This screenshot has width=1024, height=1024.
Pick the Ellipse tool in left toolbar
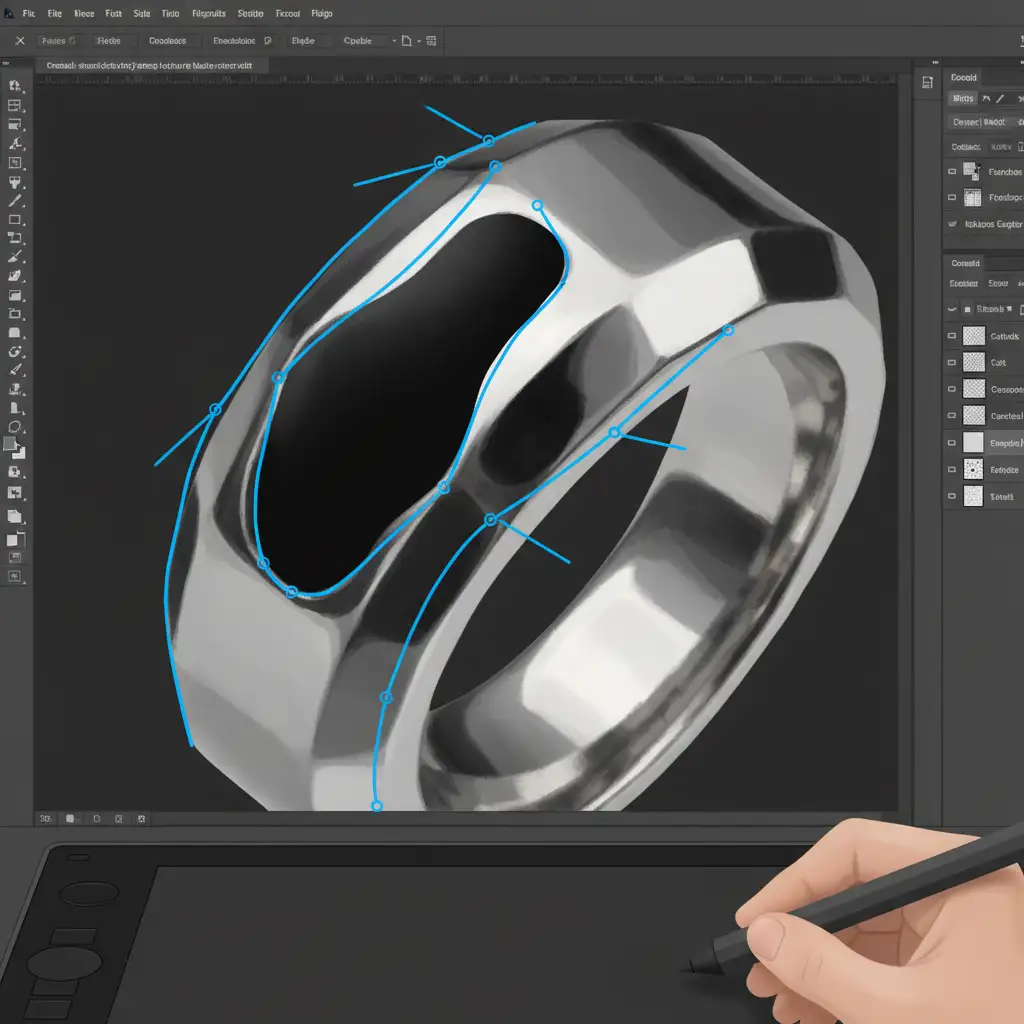point(15,427)
